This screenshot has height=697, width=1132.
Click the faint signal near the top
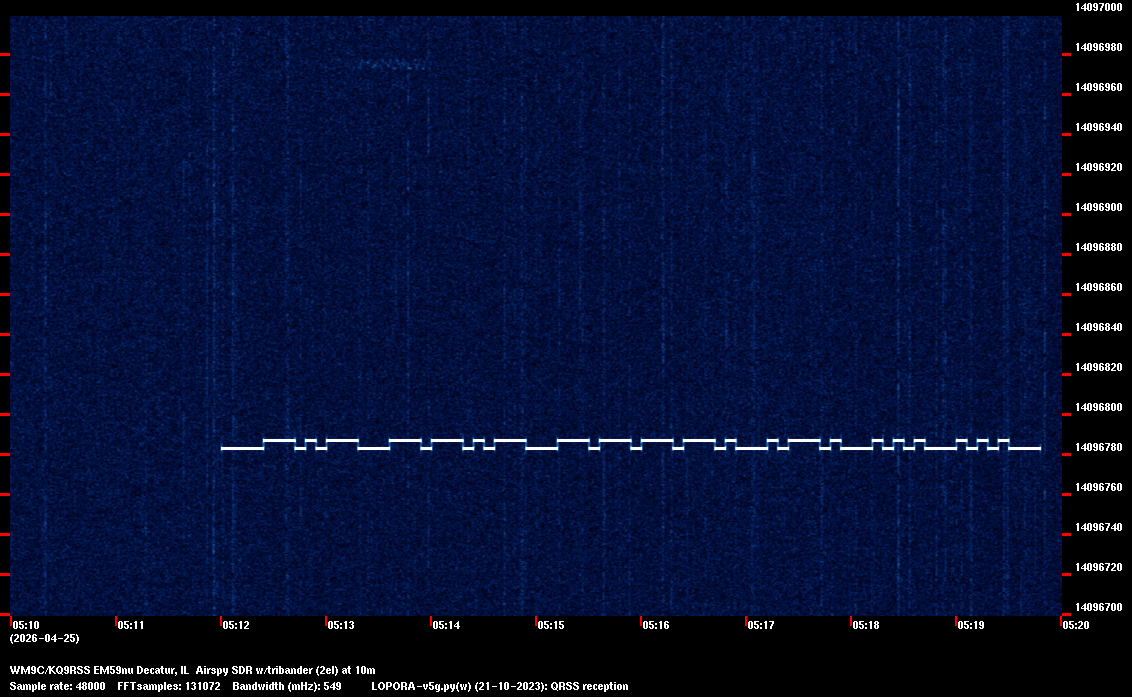click(392, 65)
